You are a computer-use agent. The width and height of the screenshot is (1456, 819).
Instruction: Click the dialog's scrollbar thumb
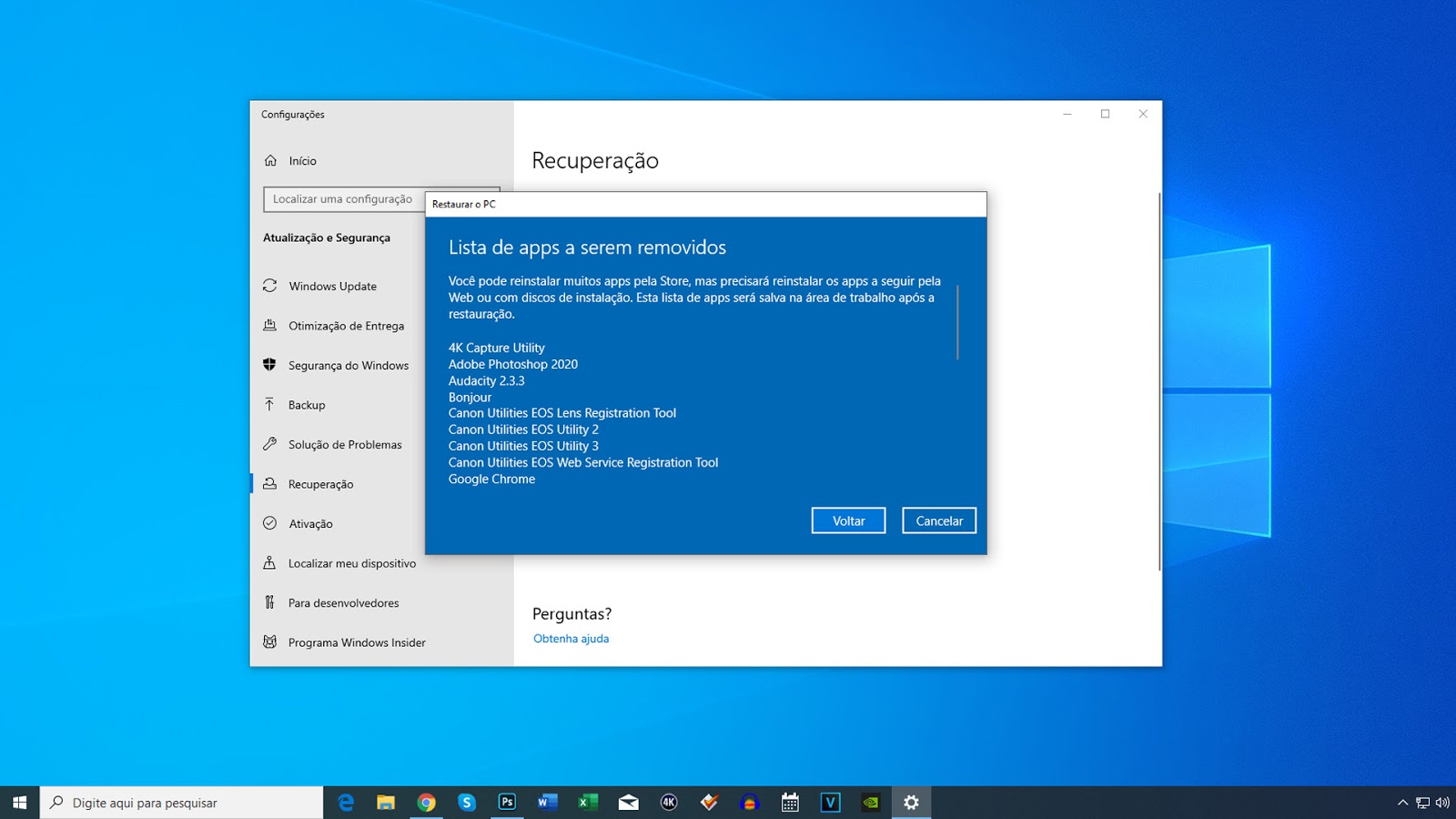(x=957, y=323)
